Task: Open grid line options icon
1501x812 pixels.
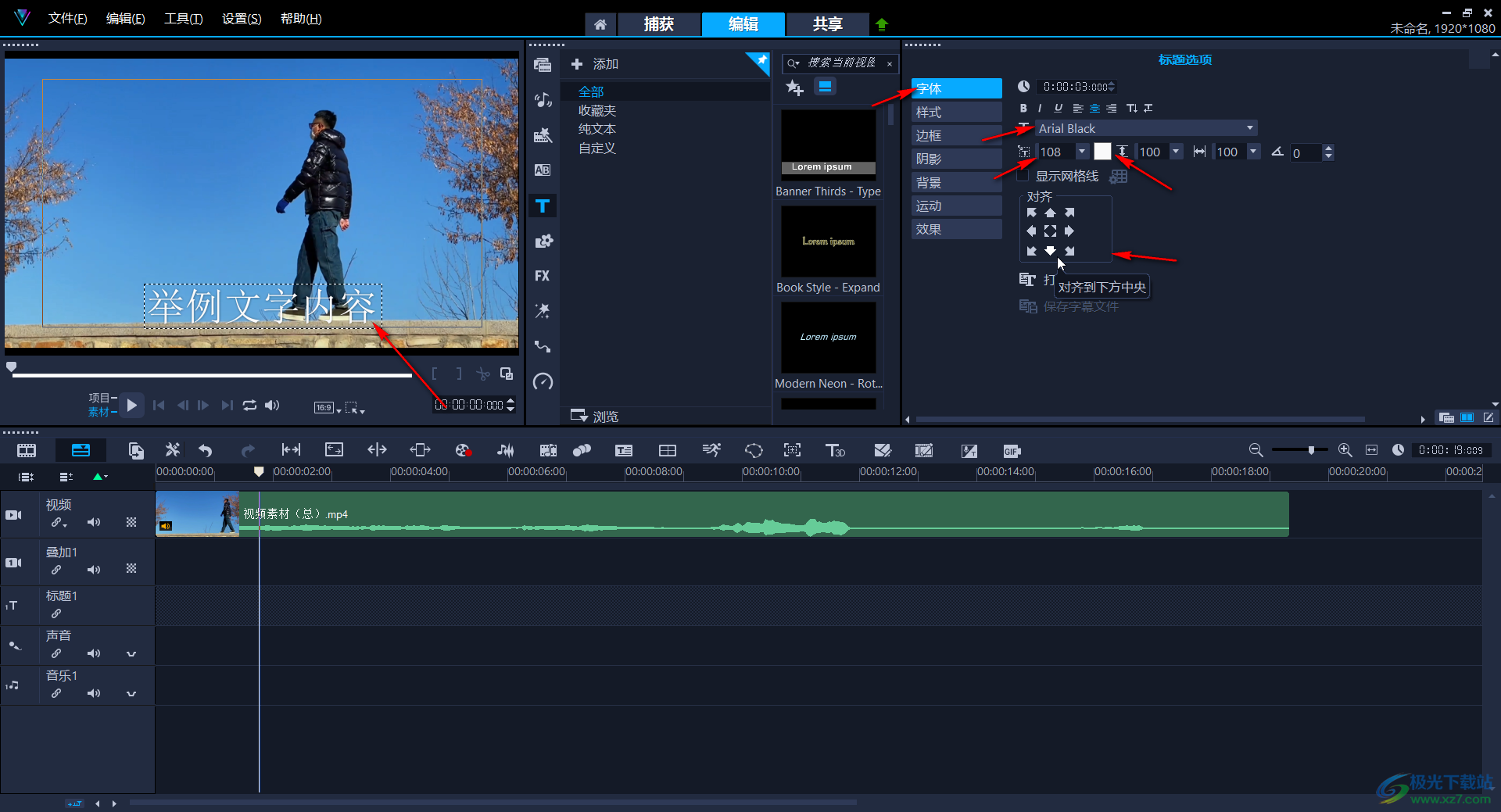Action: 1119,177
